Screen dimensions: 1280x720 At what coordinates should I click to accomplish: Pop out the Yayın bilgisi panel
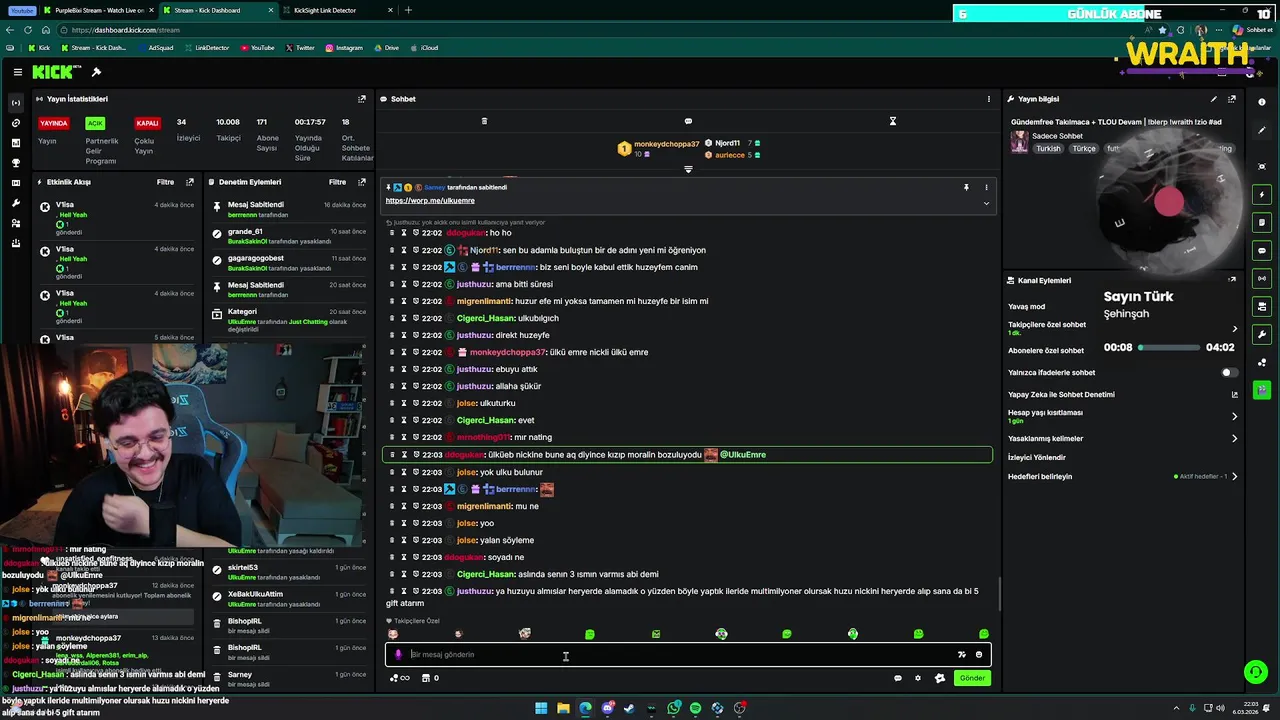[1232, 99]
